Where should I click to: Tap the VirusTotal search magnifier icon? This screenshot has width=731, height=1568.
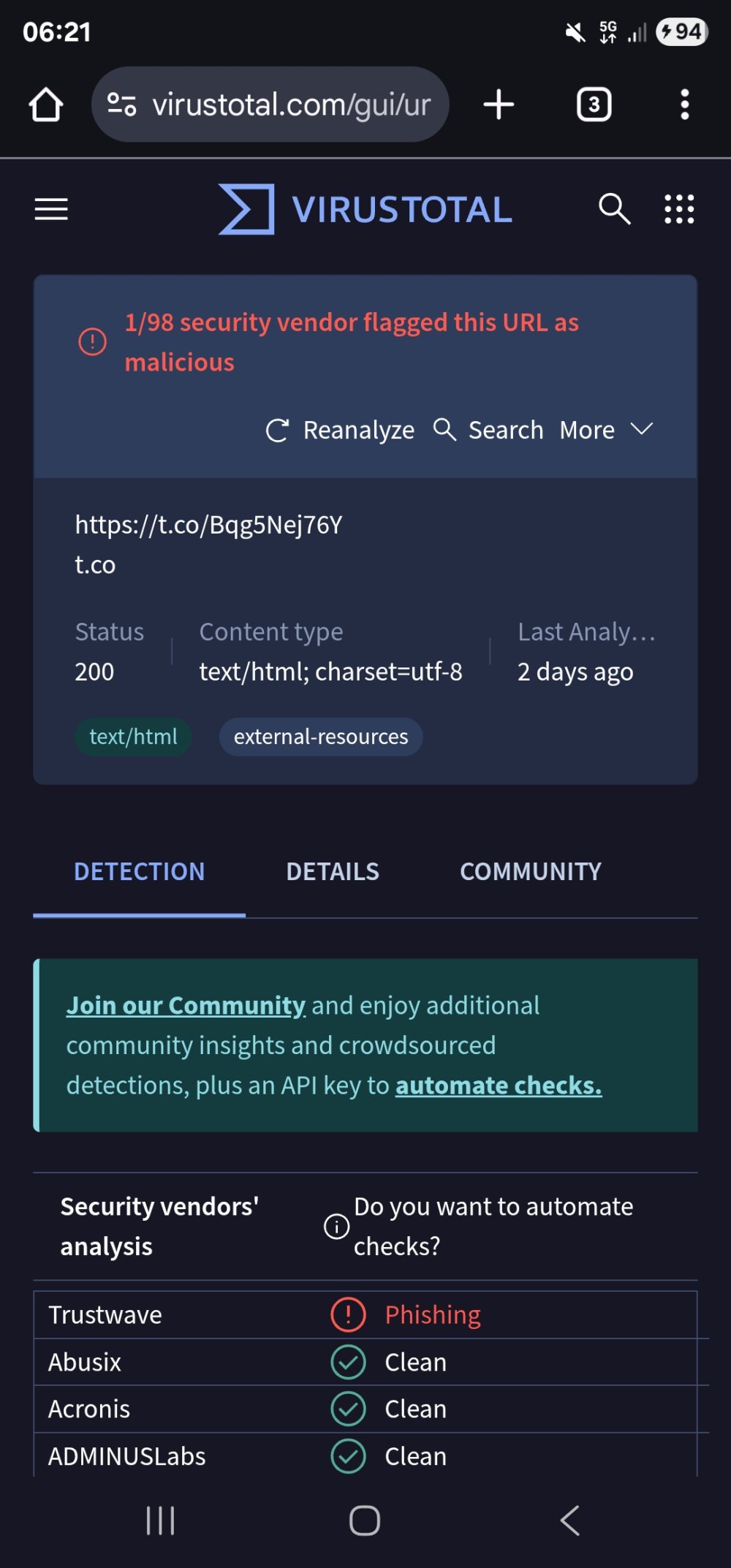[614, 209]
